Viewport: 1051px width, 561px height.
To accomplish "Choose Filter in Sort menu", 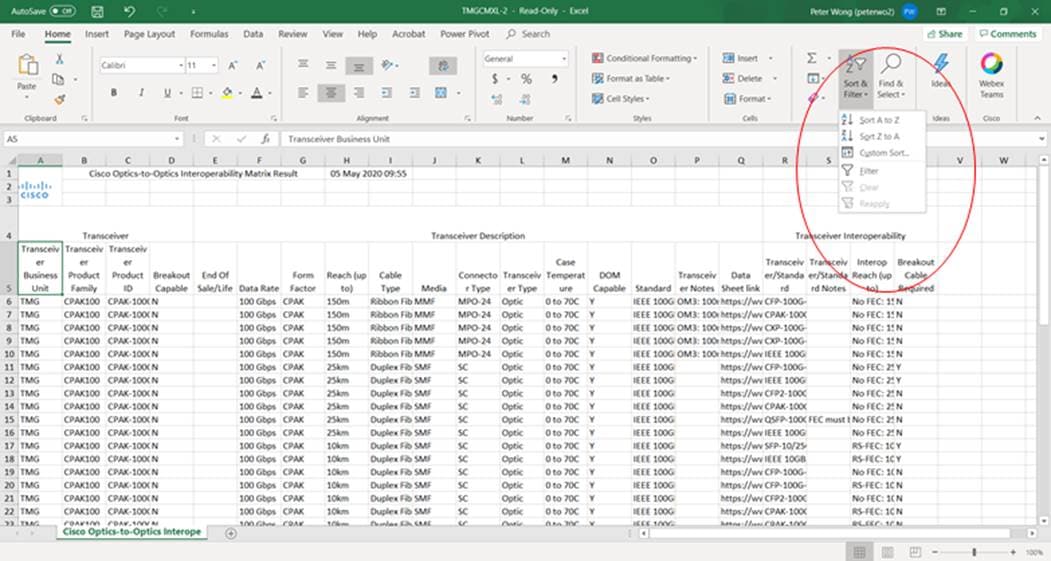I will 880,171.
